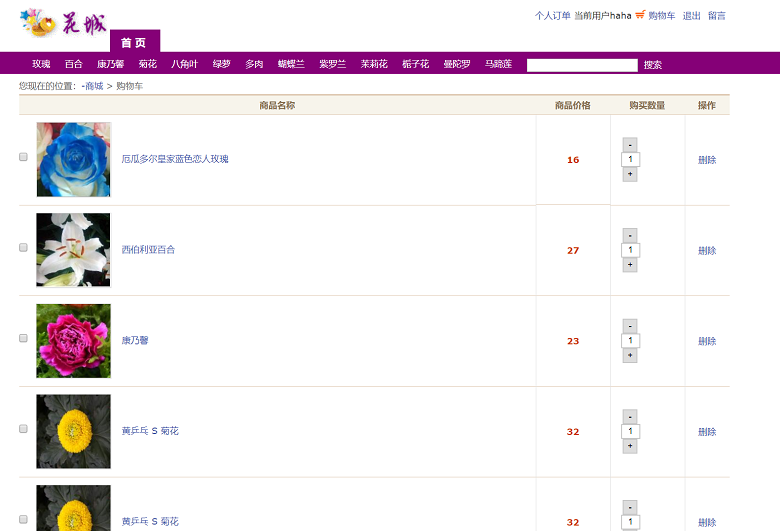Click the 花城 flower logo
Image resolution: width=780 pixels, height=531 pixels.
point(63,22)
